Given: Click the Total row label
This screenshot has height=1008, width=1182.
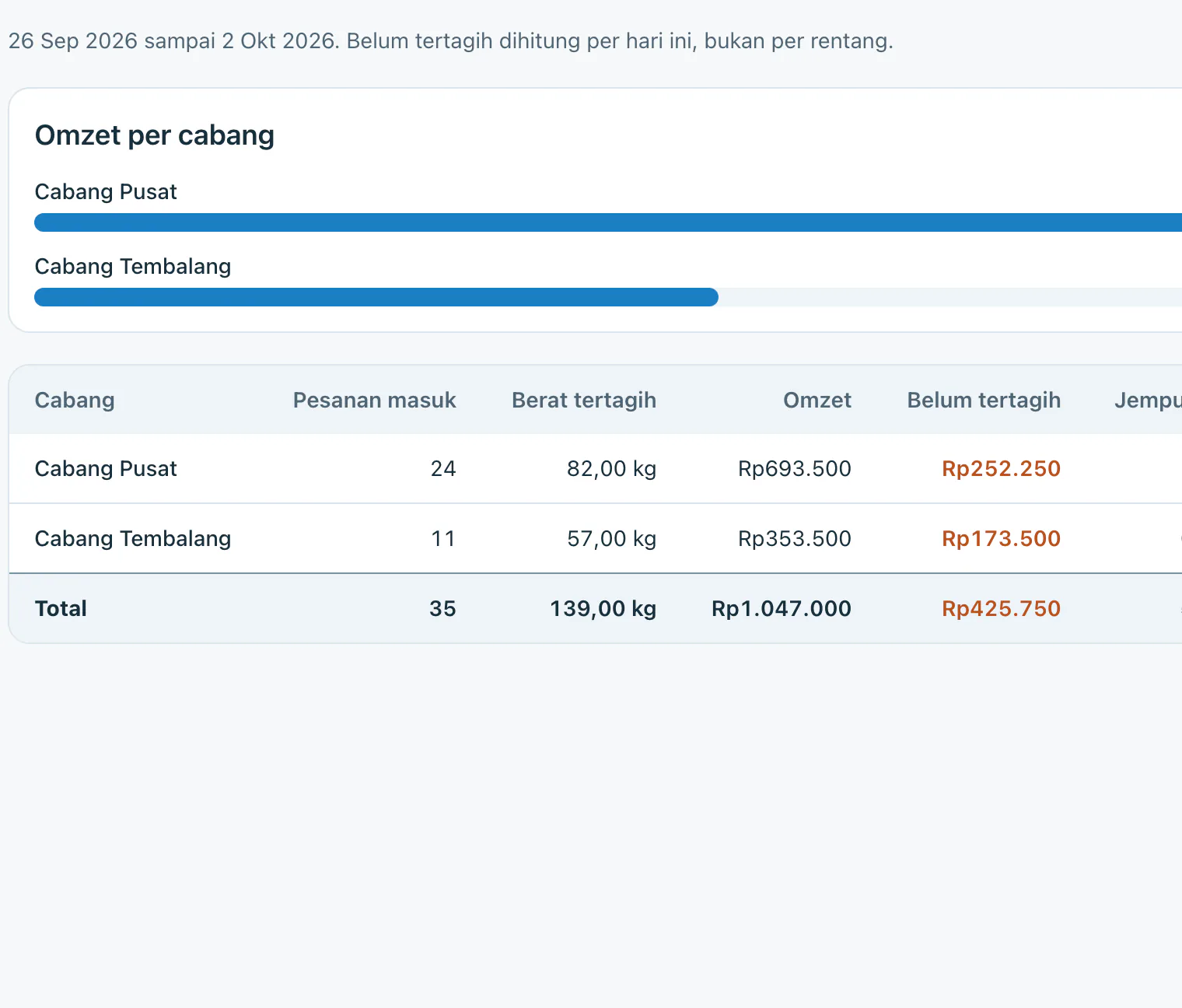Looking at the screenshot, I should coord(61,608).
